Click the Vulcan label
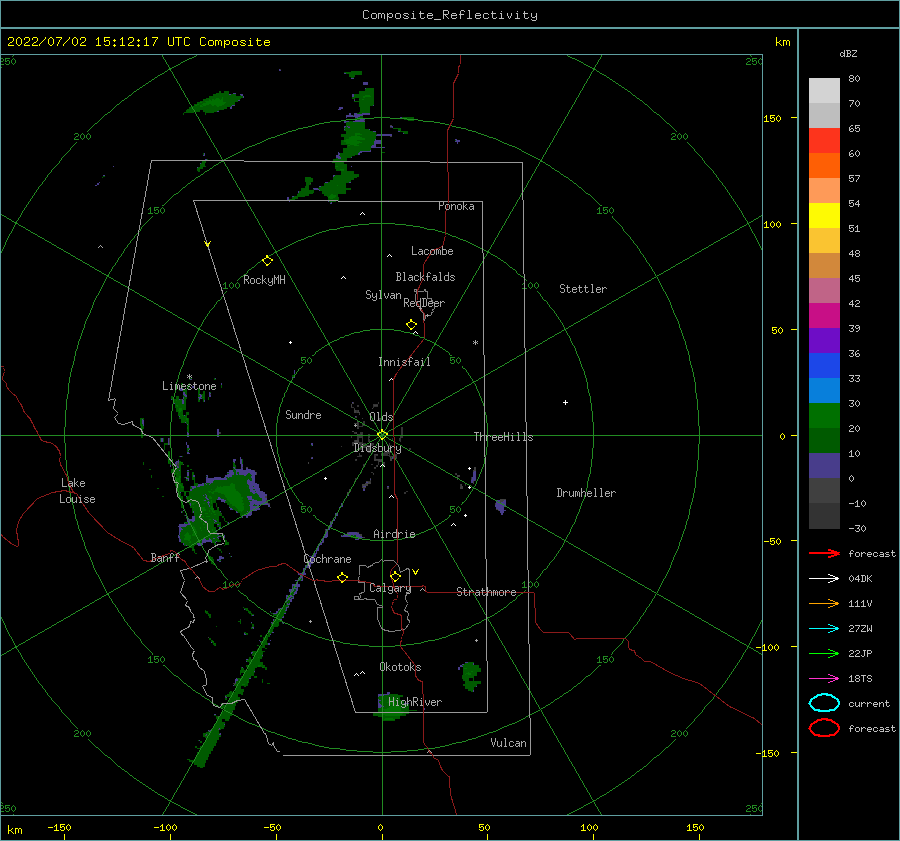Image resolution: width=900 pixels, height=841 pixels. (508, 743)
